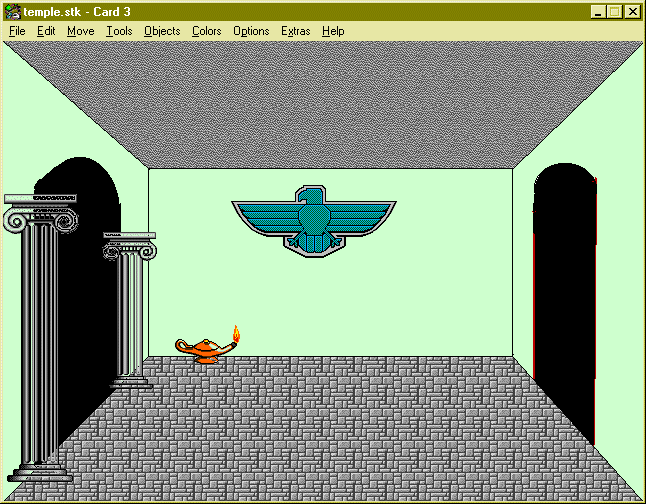Open the Edit menu
646x504 pixels.
click(x=46, y=31)
